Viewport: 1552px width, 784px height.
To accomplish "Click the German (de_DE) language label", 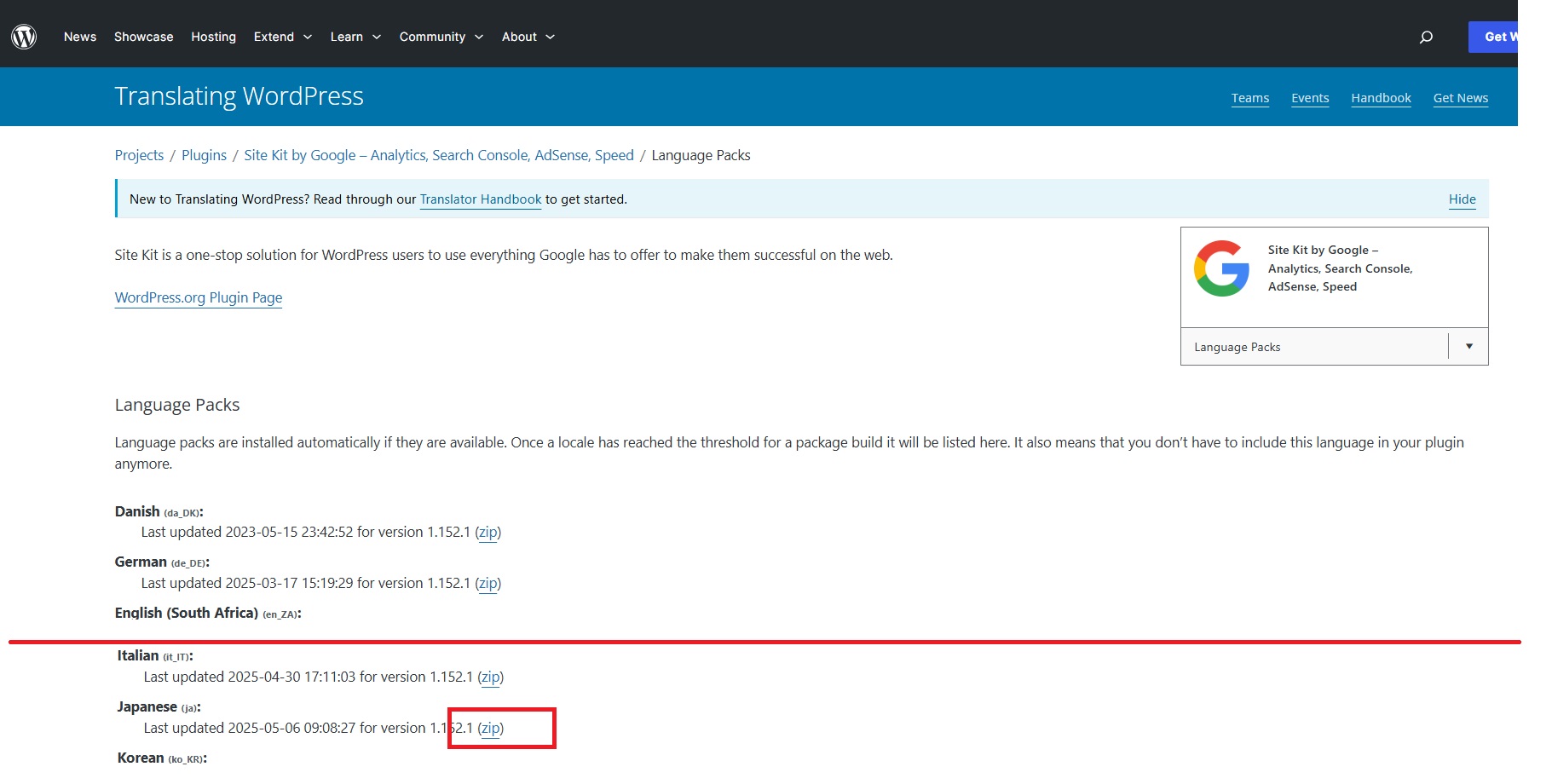I will [x=162, y=562].
